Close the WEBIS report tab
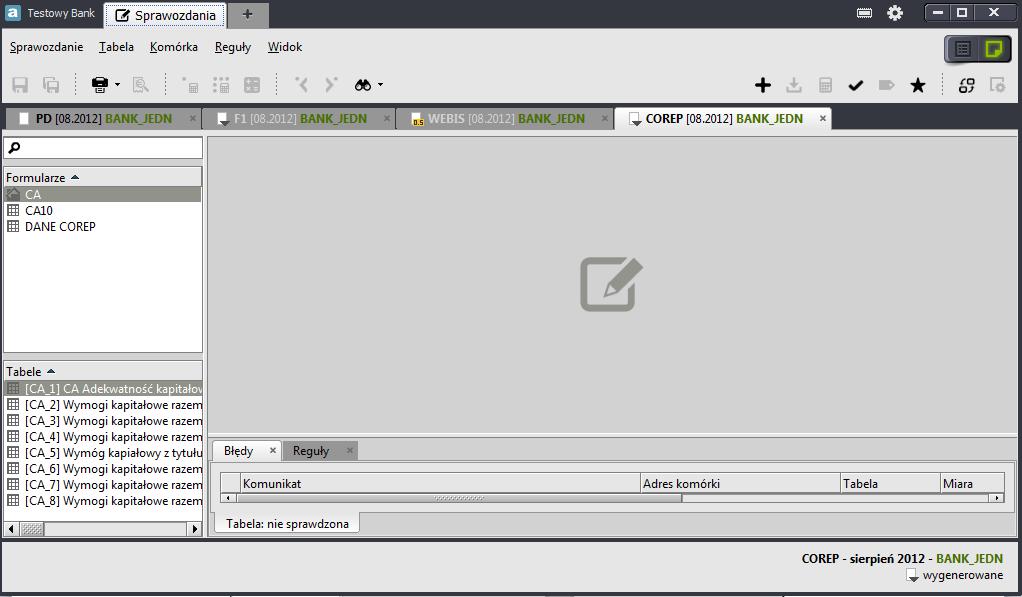Screen dimensions: 1022x597 604,119
